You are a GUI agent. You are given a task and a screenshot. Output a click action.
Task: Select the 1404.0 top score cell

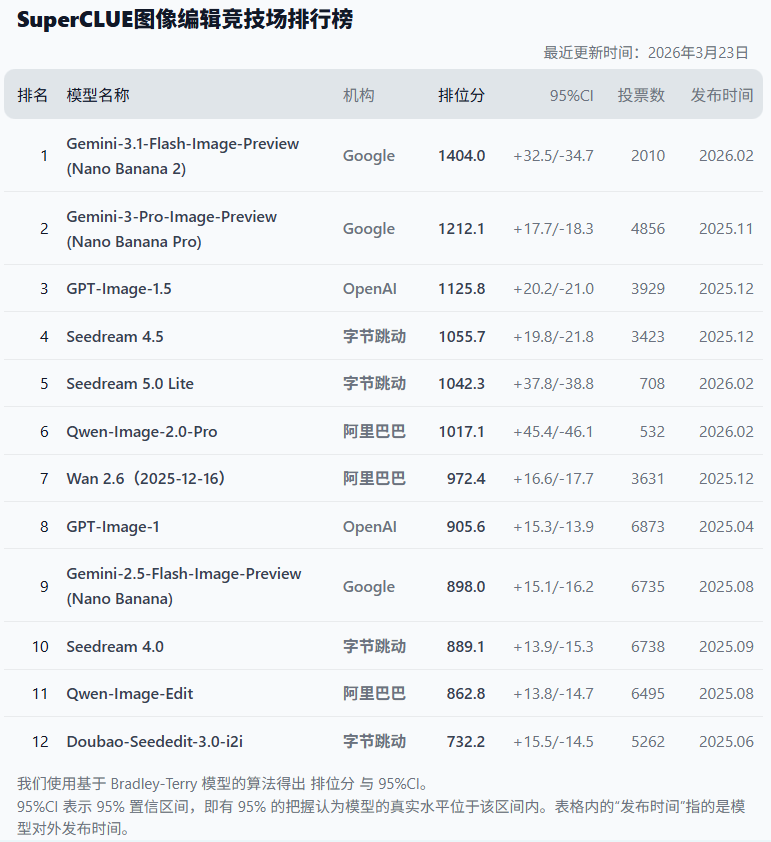click(x=461, y=156)
